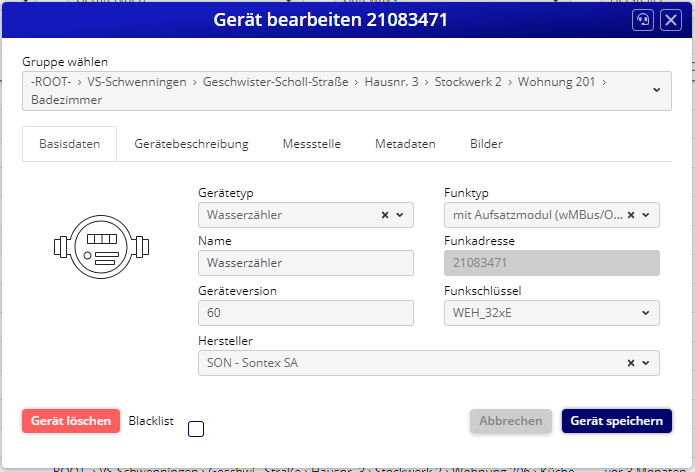This screenshot has height=472, width=695.
Task: Focus the Geräteversion input field
Action: (306, 313)
